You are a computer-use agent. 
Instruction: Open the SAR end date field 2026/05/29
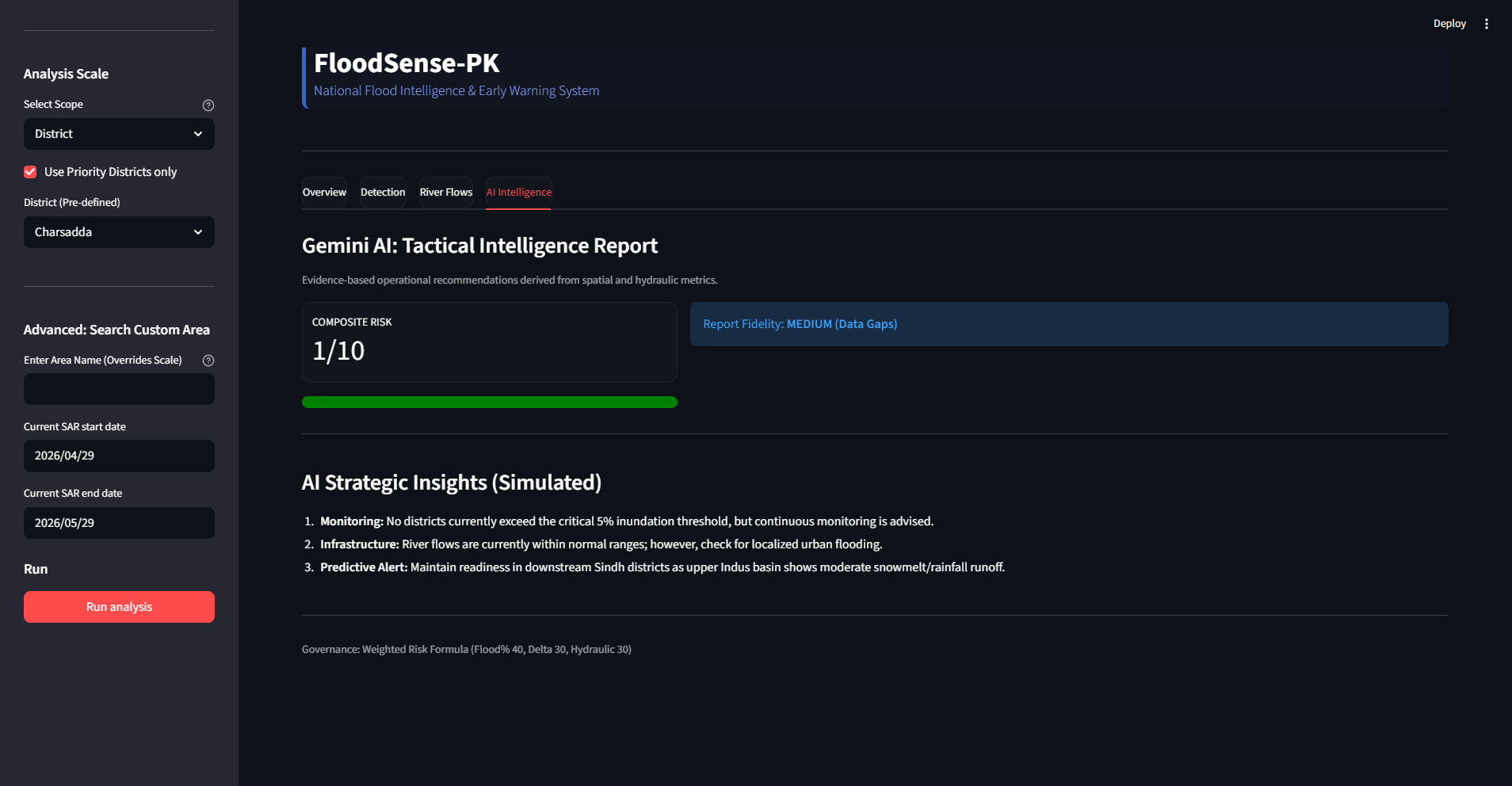[119, 523]
